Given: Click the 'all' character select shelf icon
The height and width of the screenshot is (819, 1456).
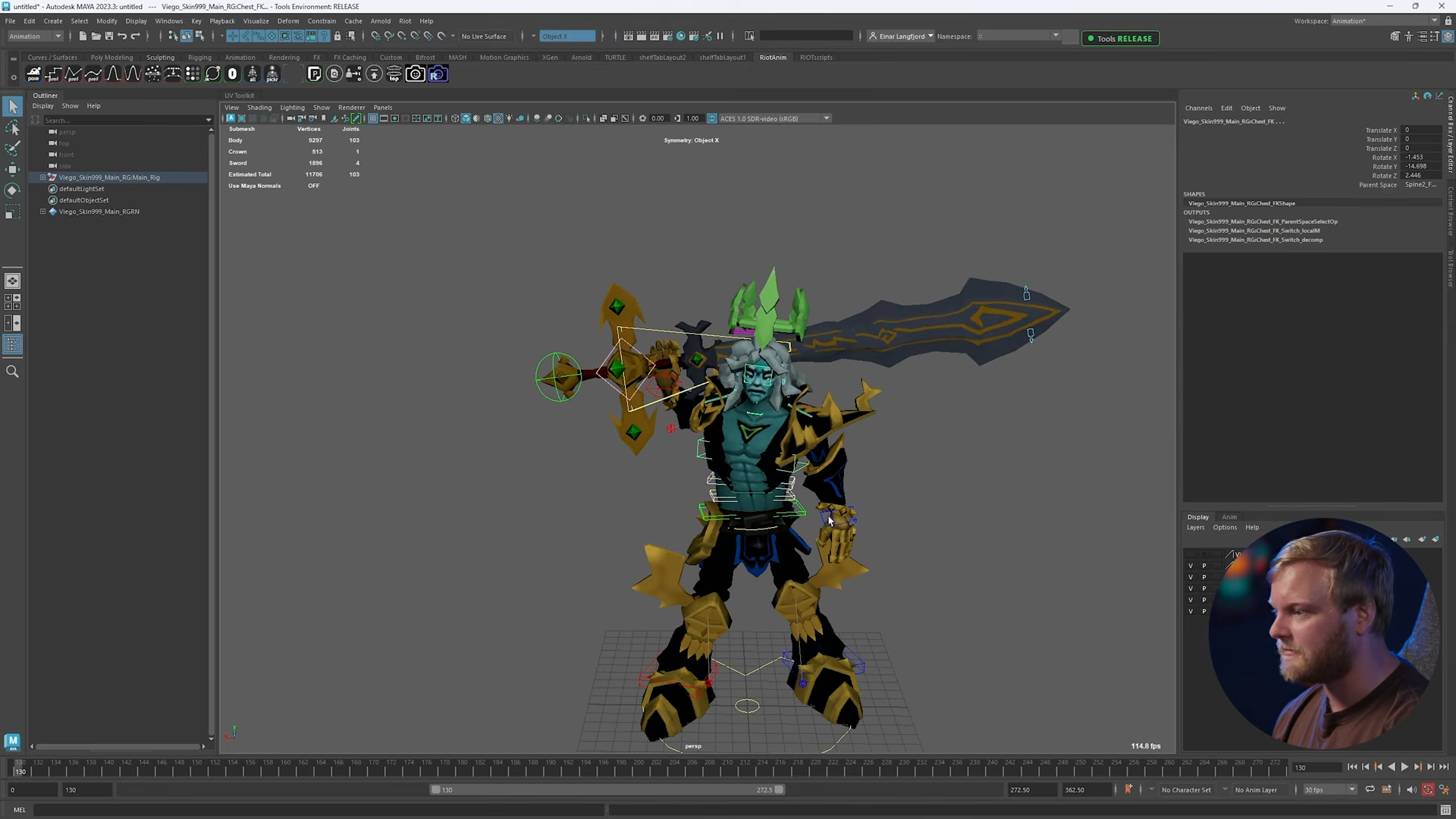Looking at the screenshot, I should click(253, 74).
